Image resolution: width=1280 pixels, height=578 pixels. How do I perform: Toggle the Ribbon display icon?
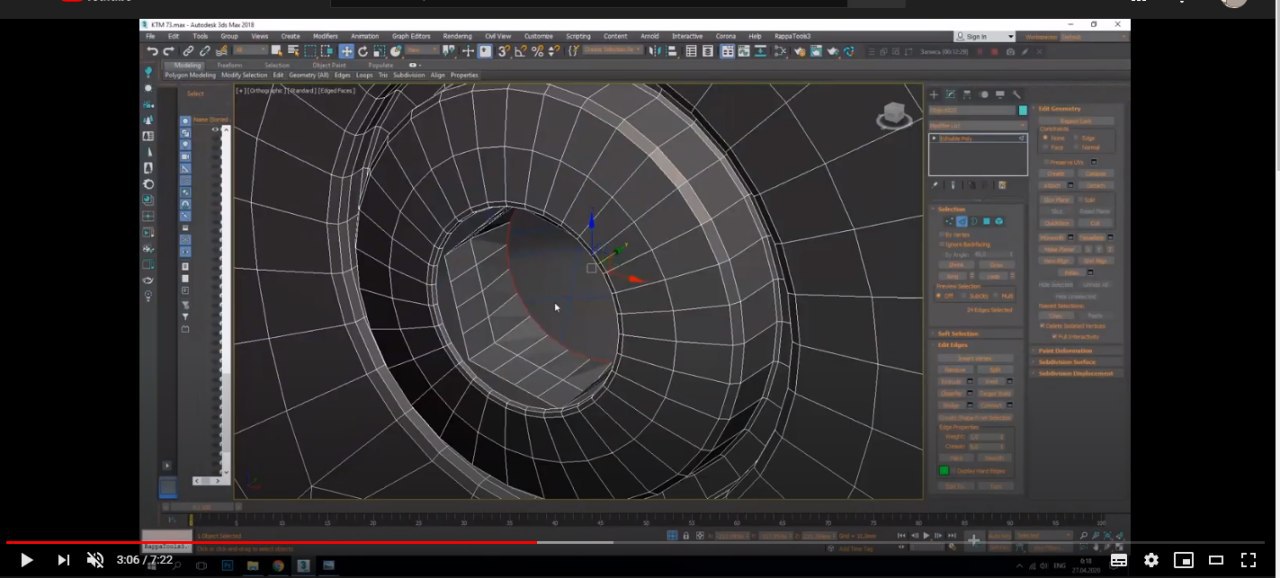[728, 51]
